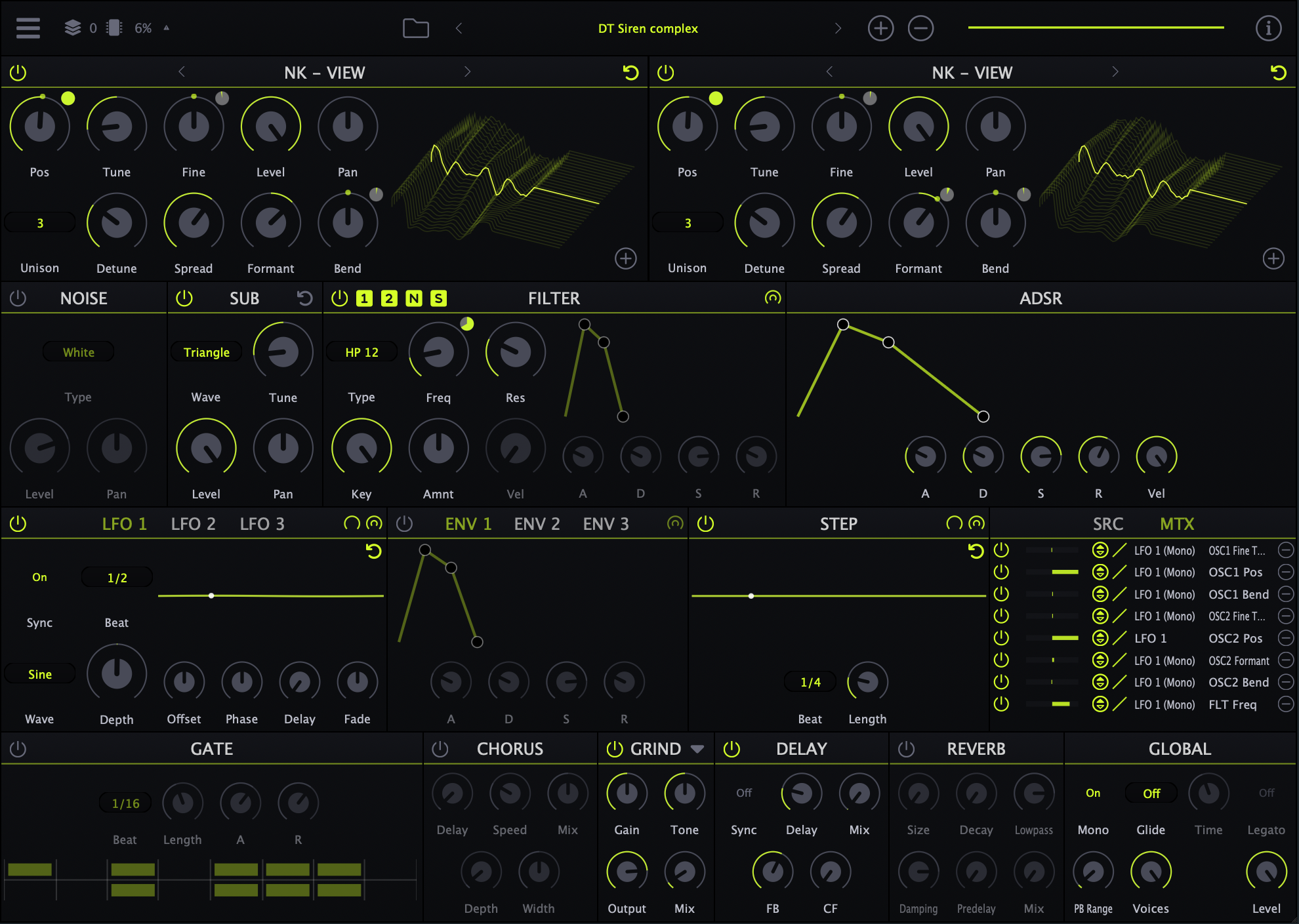
Task: Add wavetable with plus in oscillator 2
Action: tap(1273, 258)
